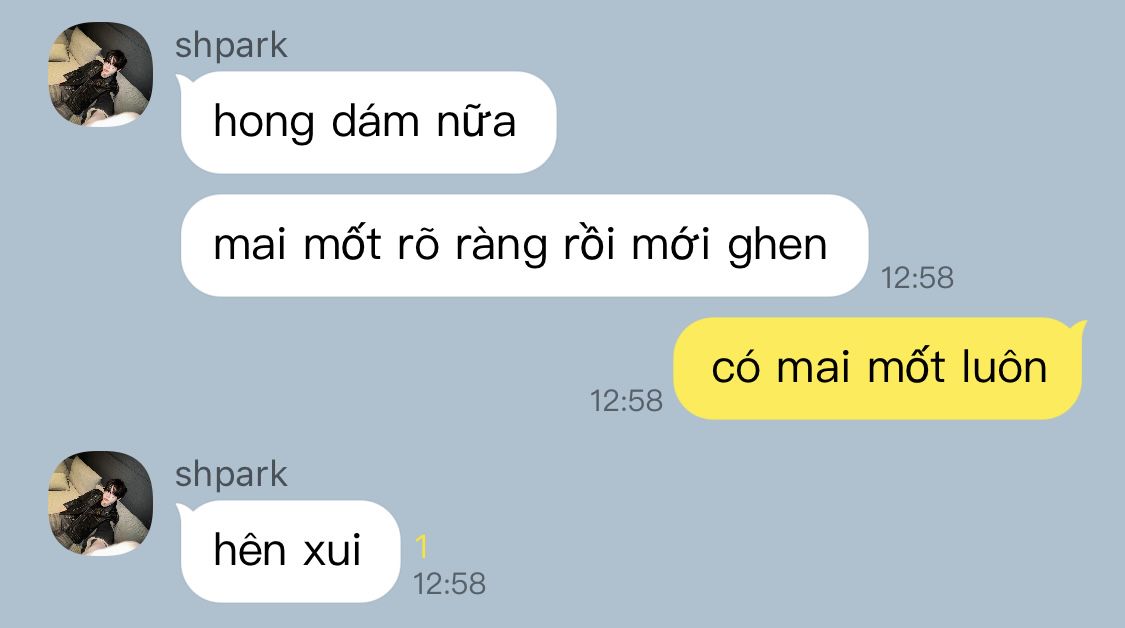1125x628 pixels.
Task: Select the "mai mốt rõ ràng rồi mới ghen" bubble
Action: pyautogui.click(x=524, y=245)
